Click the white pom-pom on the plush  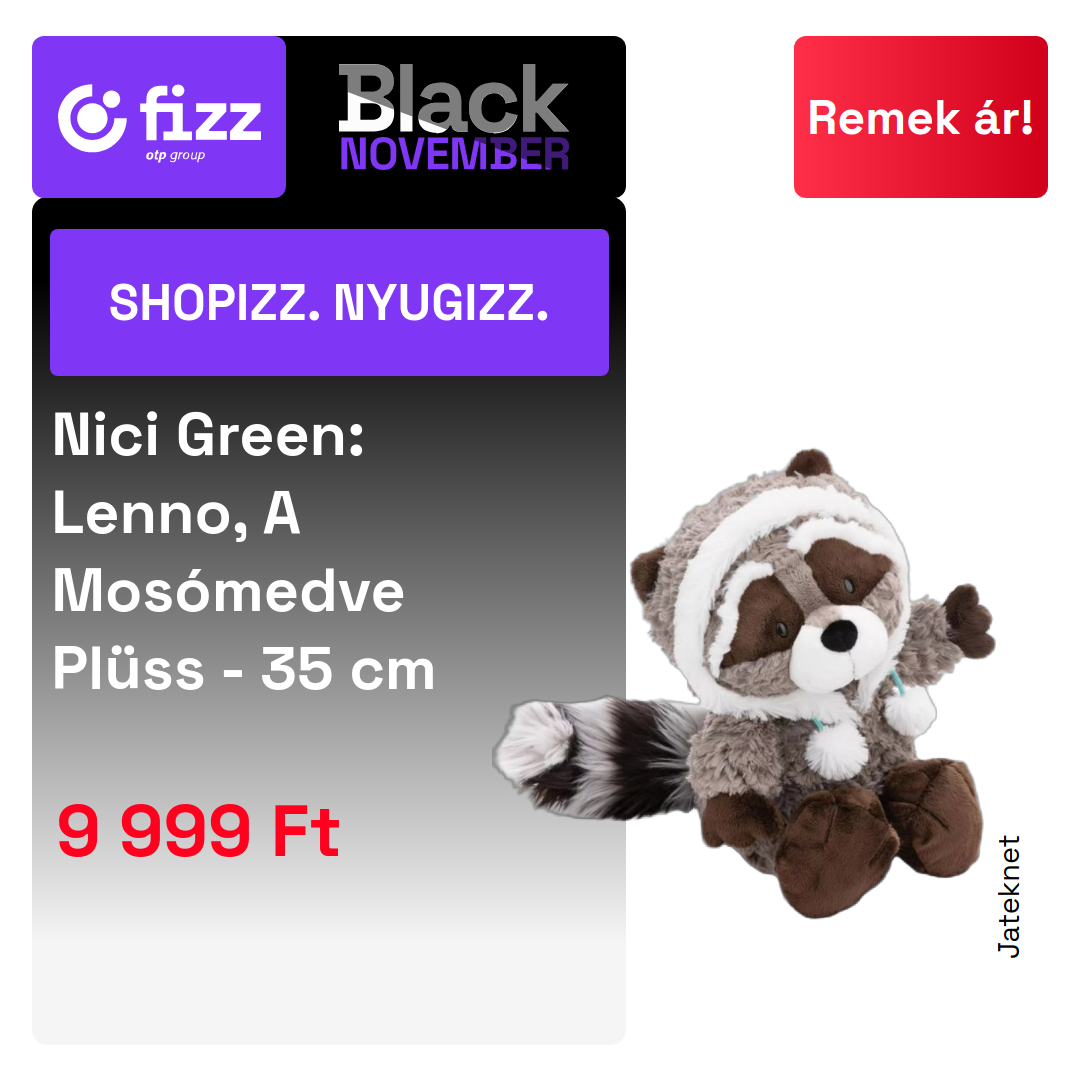click(x=836, y=752)
